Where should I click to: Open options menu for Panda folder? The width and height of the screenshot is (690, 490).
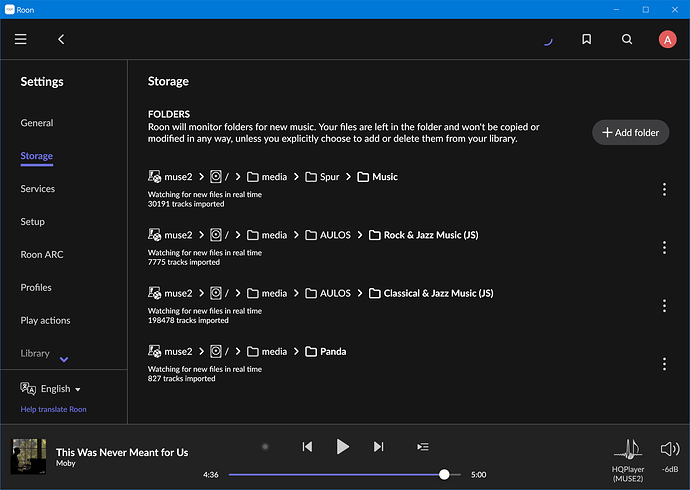(x=664, y=364)
